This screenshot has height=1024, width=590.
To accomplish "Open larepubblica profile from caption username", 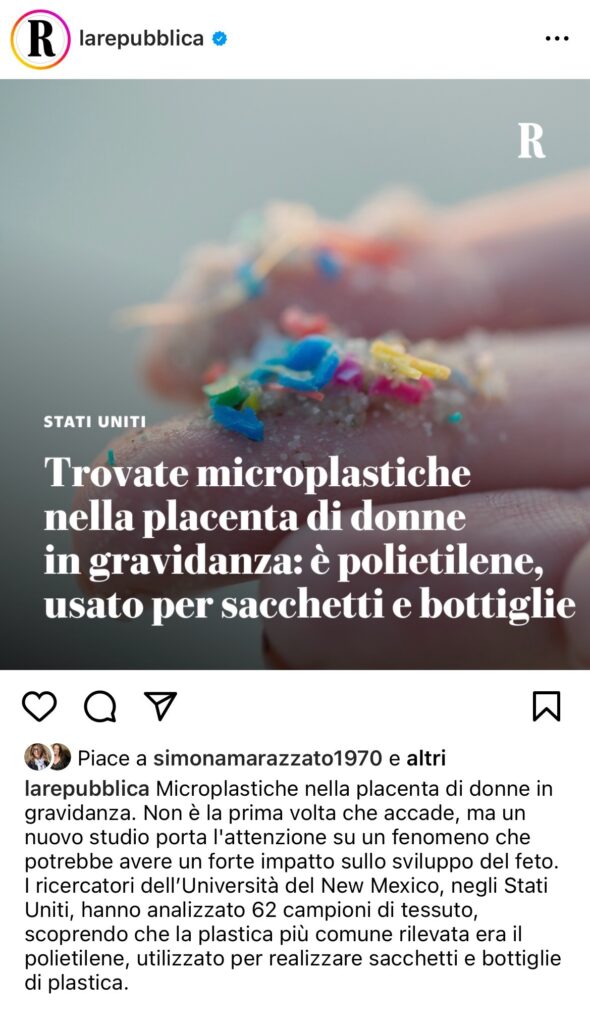I will click(87, 789).
